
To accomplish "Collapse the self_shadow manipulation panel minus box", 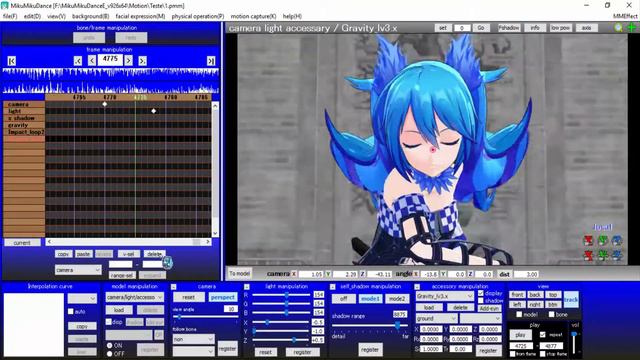I will pyautogui.click(x=333, y=287).
